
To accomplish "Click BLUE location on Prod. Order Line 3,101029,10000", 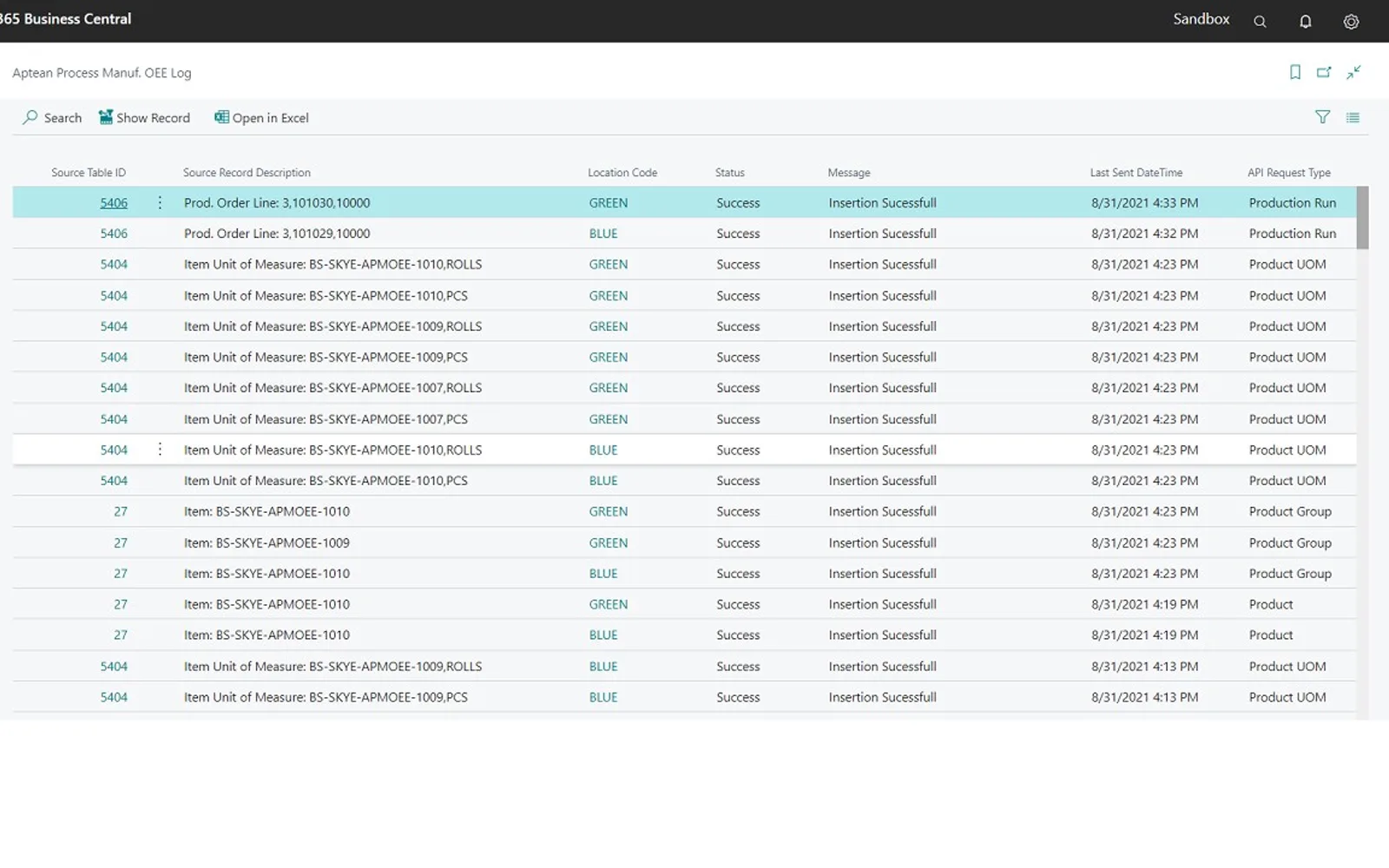I will pos(603,233).
